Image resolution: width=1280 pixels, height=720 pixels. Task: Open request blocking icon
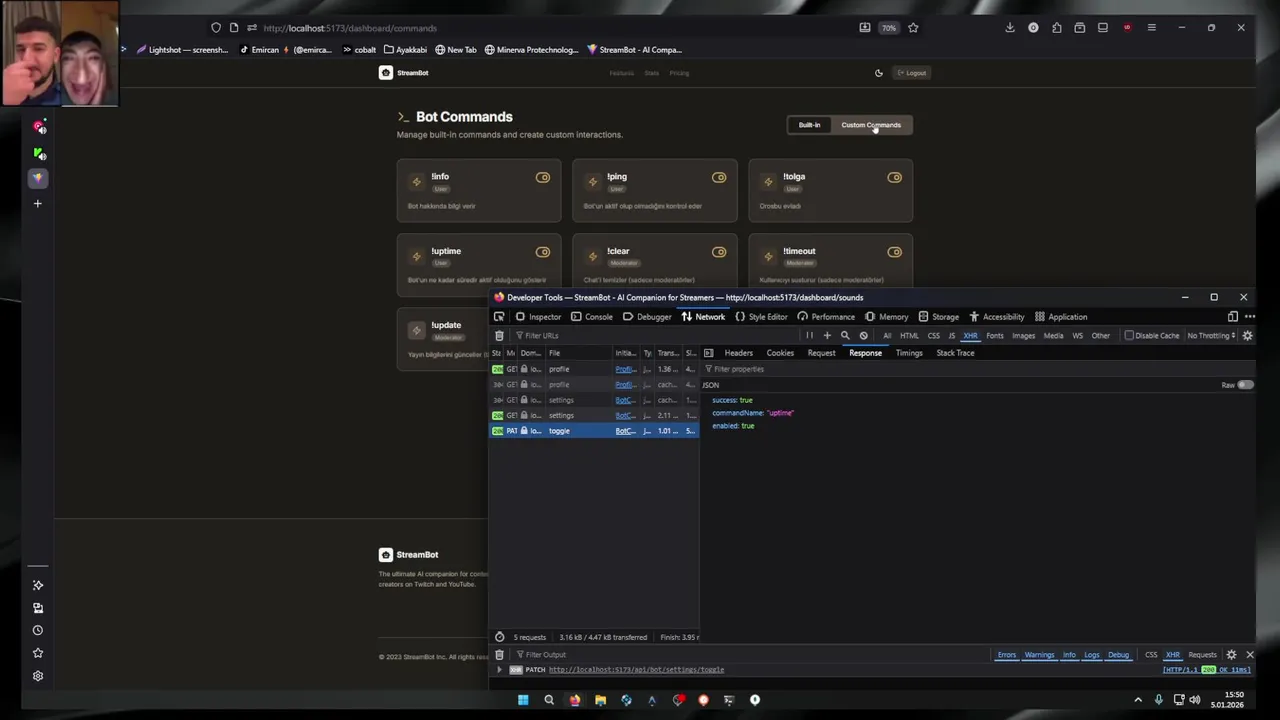click(864, 336)
